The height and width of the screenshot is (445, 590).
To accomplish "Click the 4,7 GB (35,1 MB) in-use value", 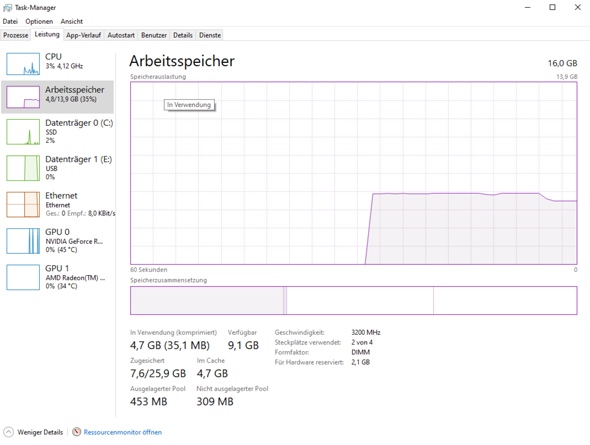I will point(170,345).
